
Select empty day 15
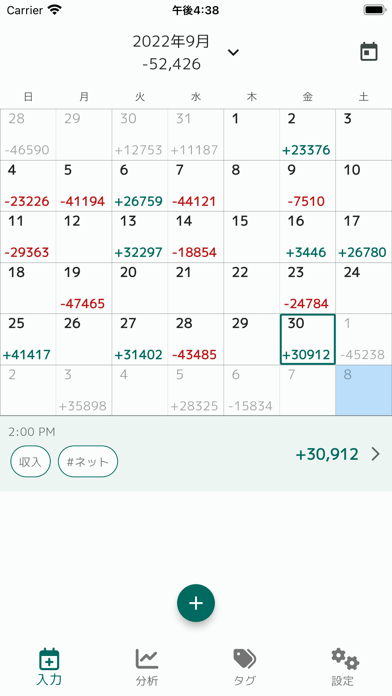click(x=252, y=237)
